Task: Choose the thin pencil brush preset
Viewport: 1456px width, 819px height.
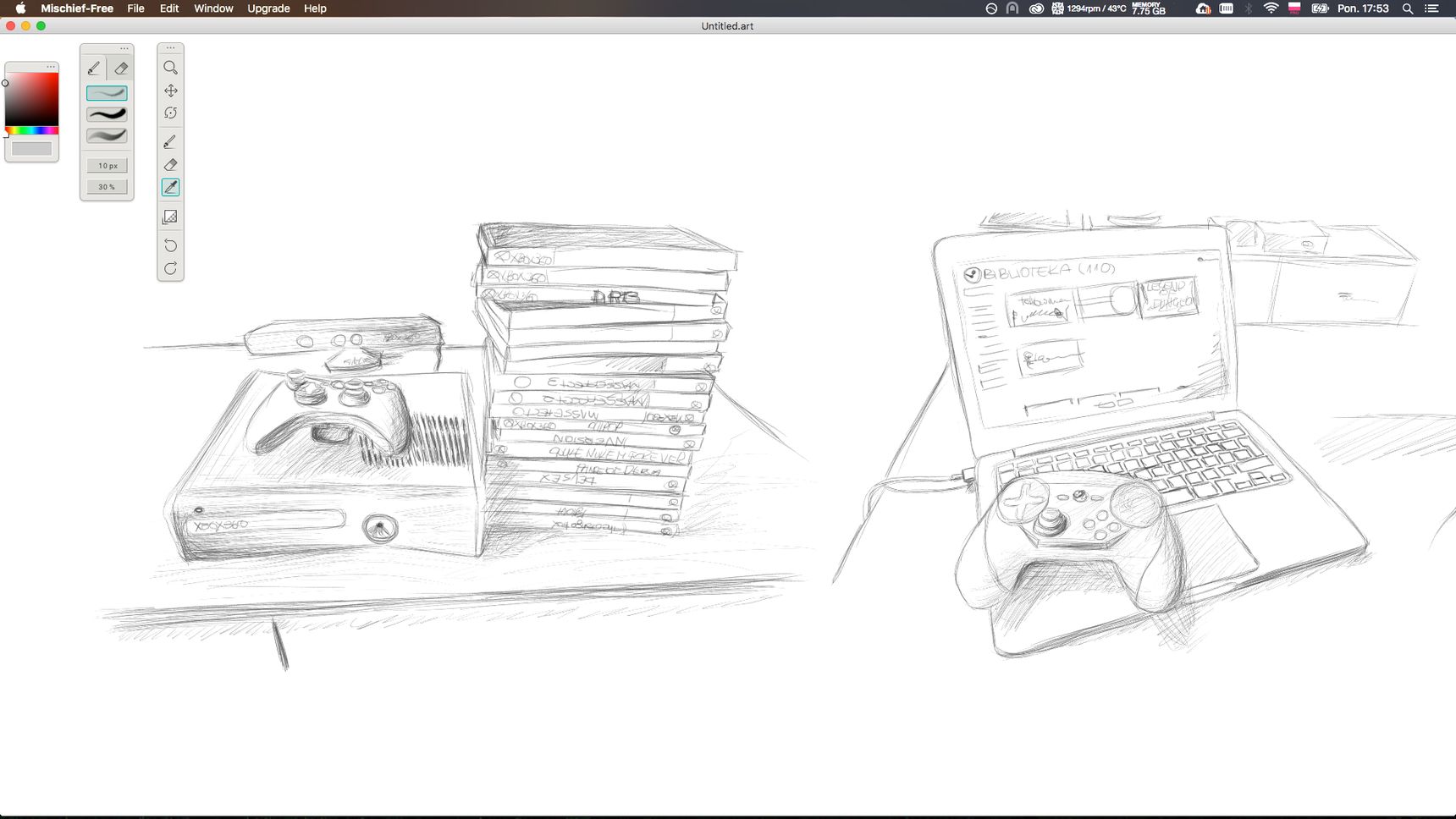Action: (107, 93)
